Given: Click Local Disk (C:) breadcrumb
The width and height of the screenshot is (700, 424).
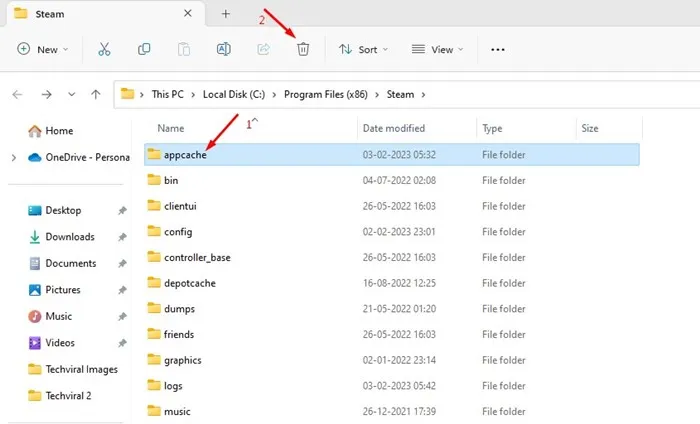Looking at the screenshot, I should (x=234, y=94).
